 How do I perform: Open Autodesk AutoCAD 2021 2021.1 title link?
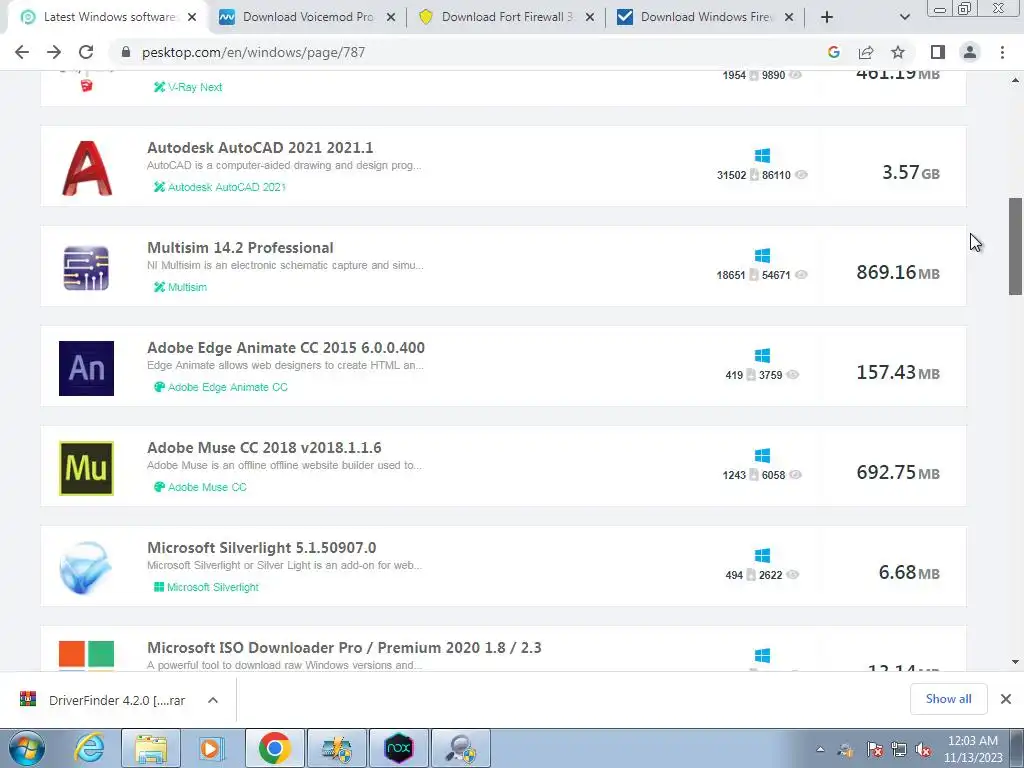(260, 148)
